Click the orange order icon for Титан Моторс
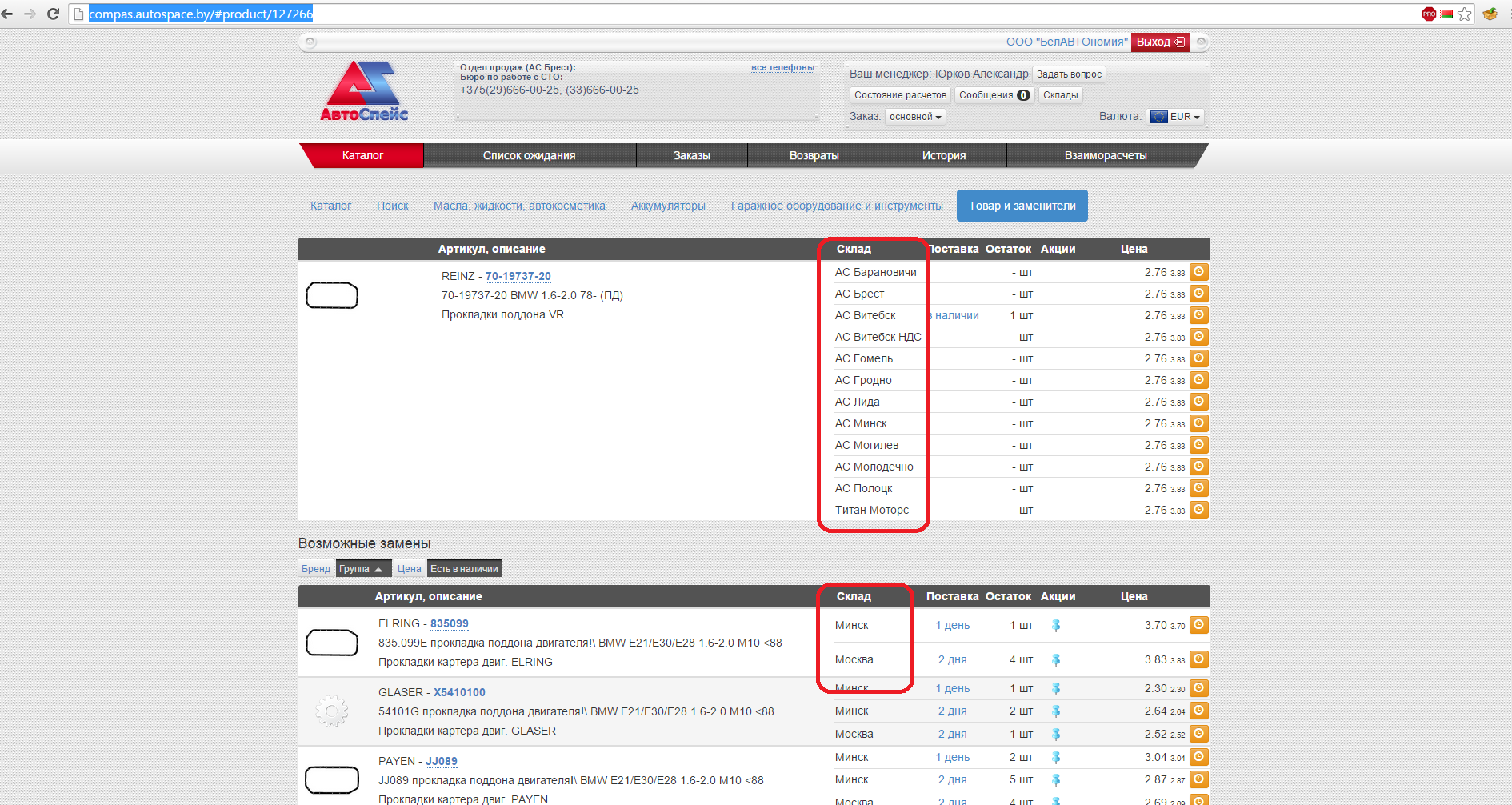Image resolution: width=1512 pixels, height=805 pixels. click(1198, 510)
